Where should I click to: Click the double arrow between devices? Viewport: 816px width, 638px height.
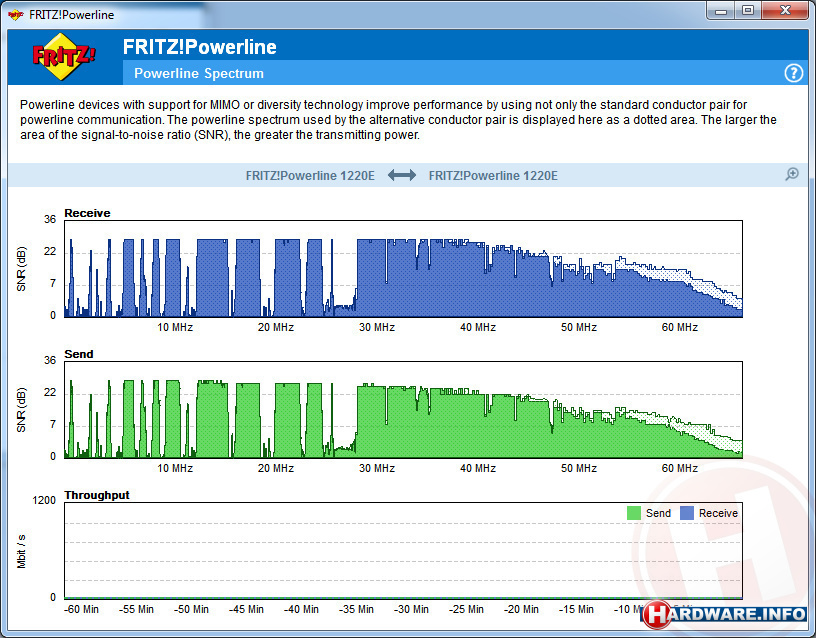tap(402, 175)
